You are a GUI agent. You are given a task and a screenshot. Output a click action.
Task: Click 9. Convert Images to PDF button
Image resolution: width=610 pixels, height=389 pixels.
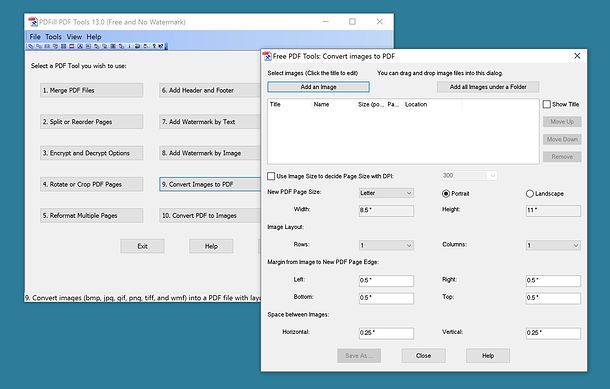pos(210,184)
